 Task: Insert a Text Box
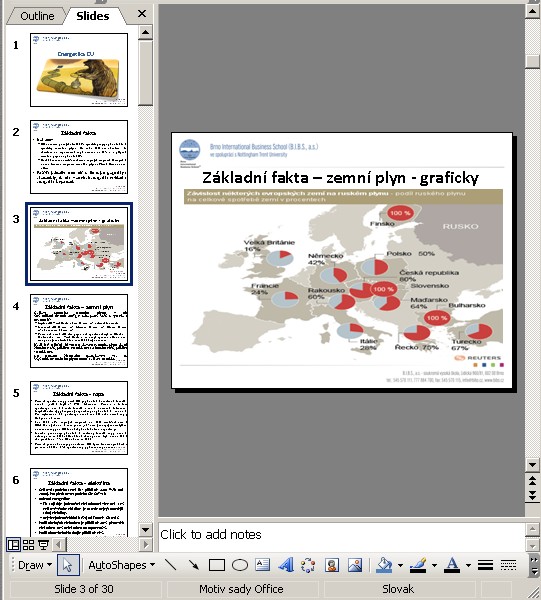coord(262,565)
